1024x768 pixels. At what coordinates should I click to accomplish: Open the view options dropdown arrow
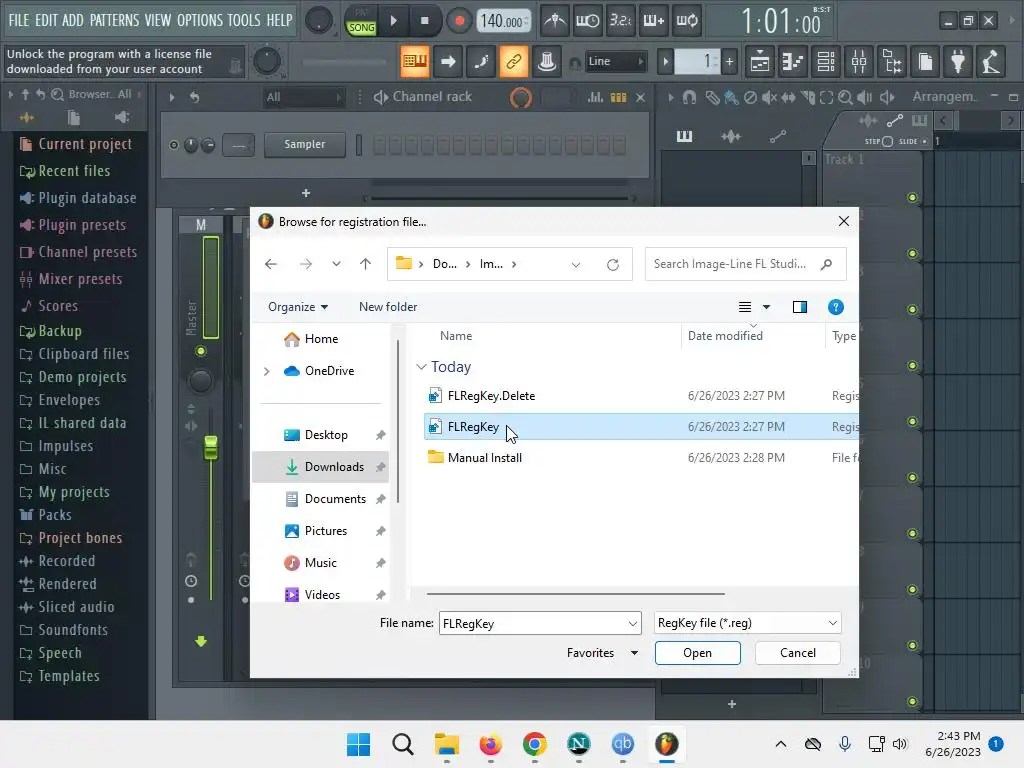point(766,307)
